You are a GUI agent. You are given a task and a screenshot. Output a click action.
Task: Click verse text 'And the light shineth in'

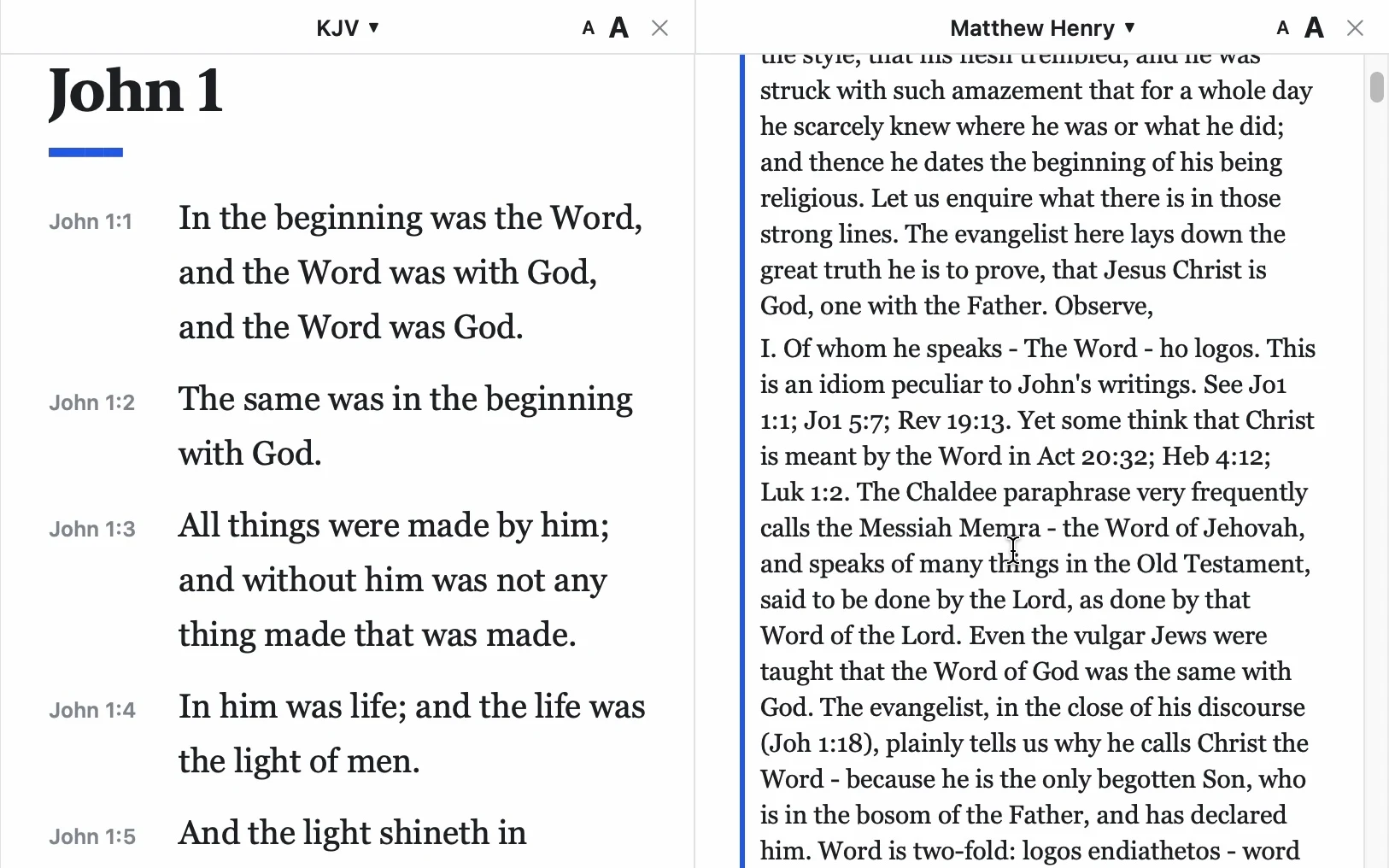(x=353, y=833)
